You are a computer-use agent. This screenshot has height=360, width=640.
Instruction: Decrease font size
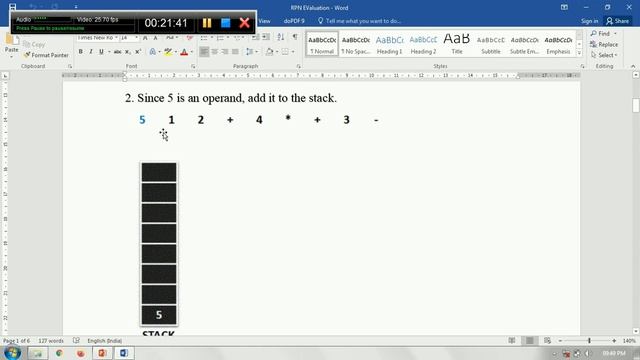[156, 38]
